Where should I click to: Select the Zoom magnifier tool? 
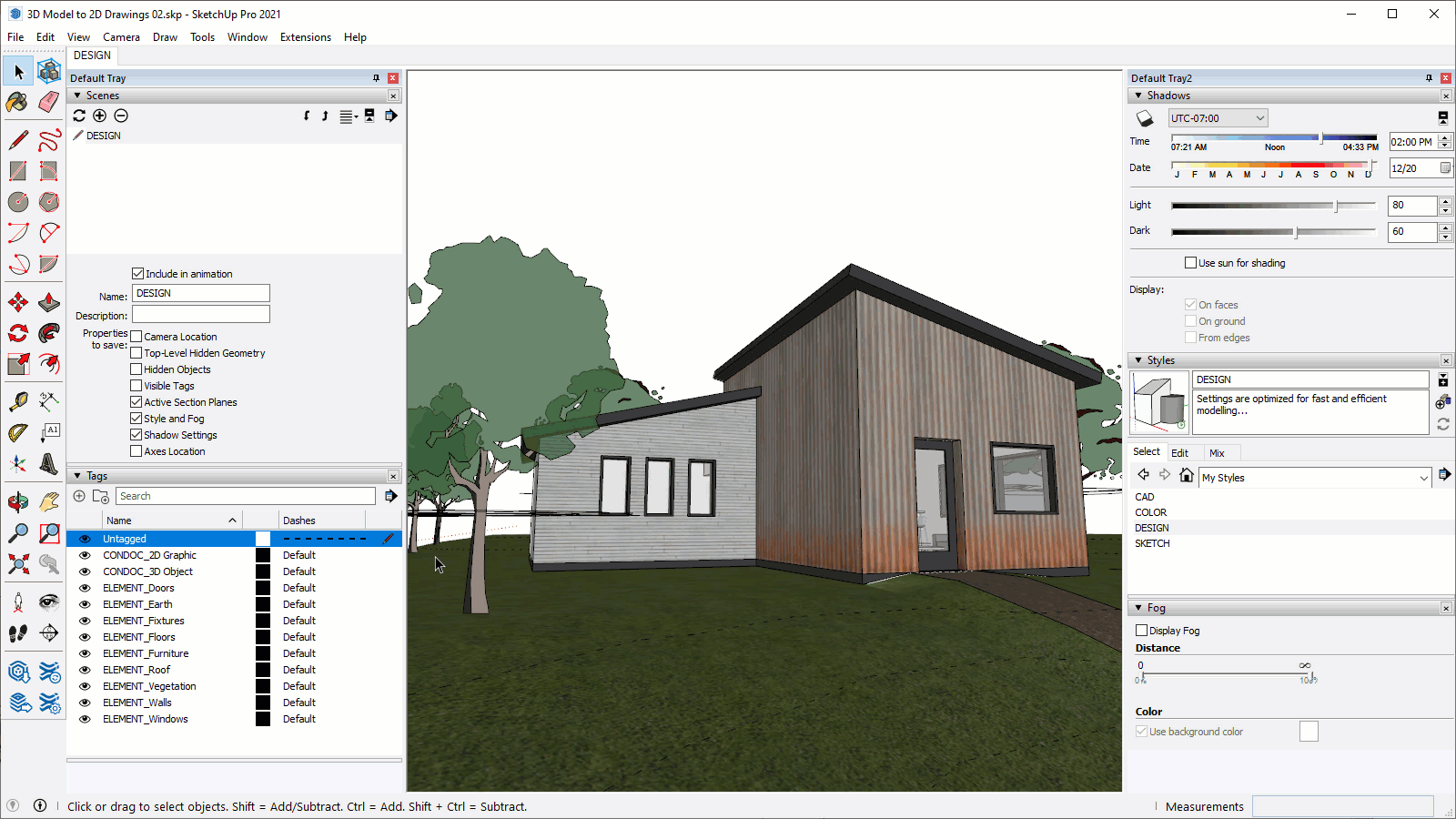(x=18, y=532)
